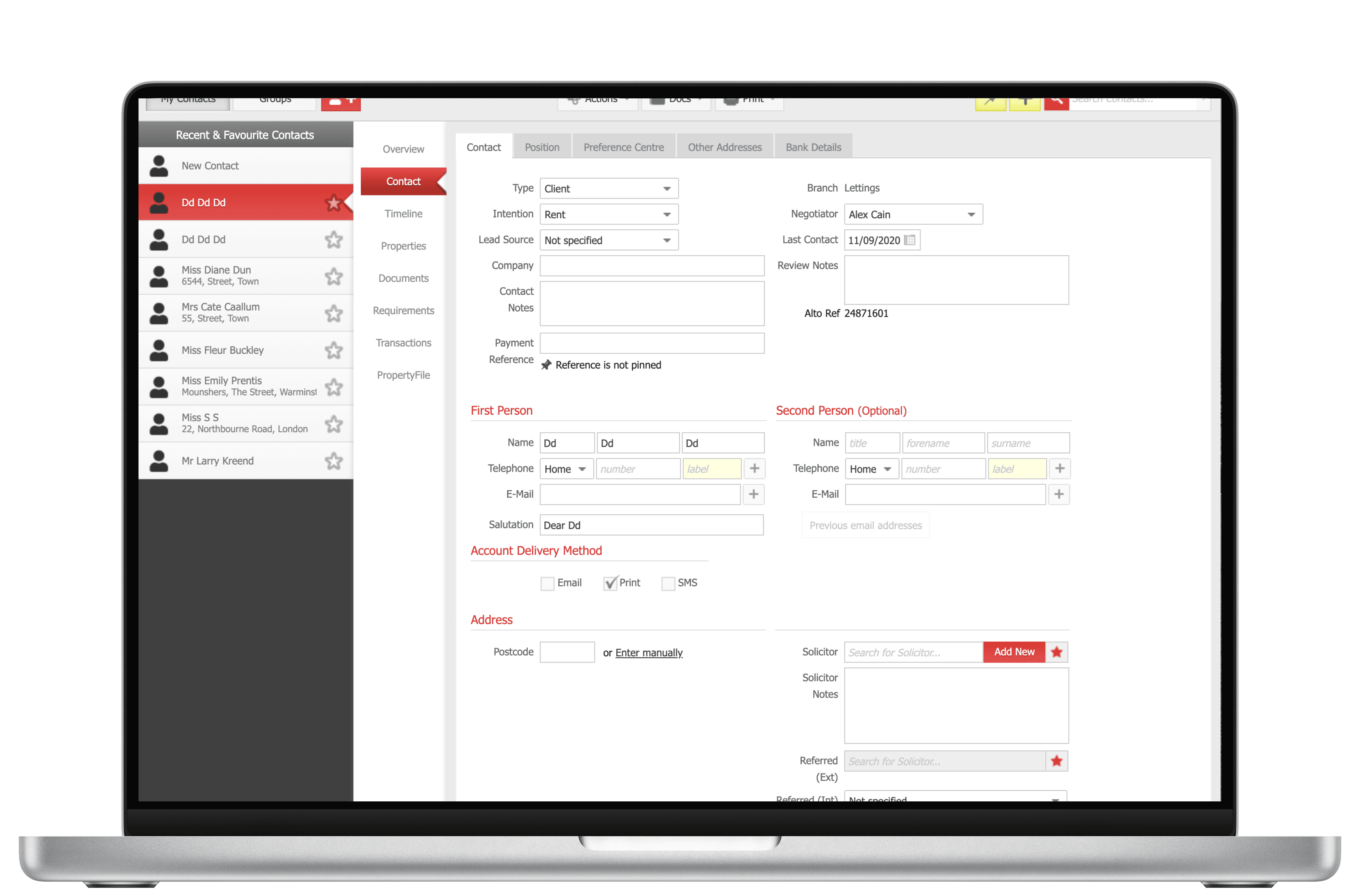Favourite the Miss Diane Dun contact star
The width and height of the screenshot is (1360, 896).
tap(333, 277)
